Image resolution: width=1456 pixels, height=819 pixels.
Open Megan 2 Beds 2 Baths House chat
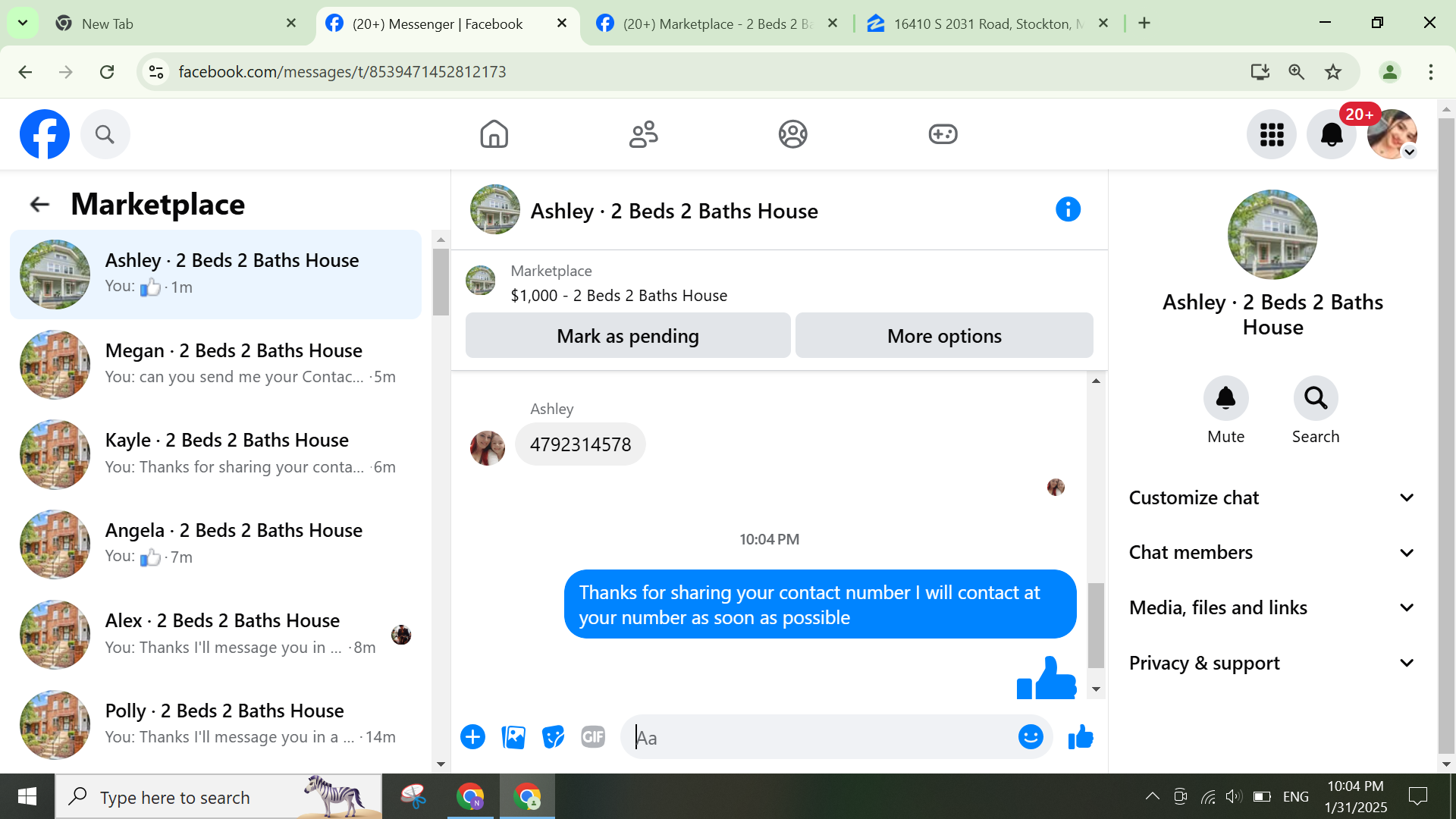click(216, 365)
